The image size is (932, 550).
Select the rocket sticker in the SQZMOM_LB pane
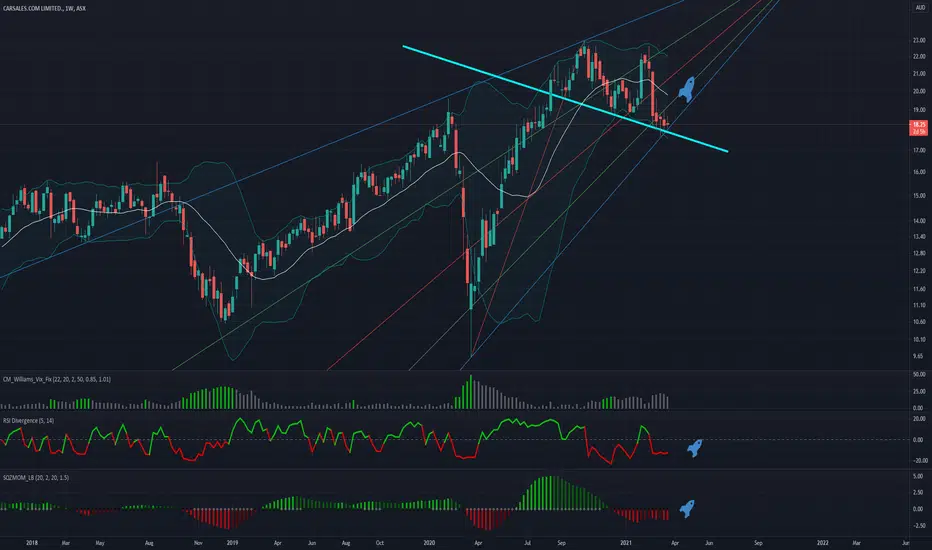(x=687, y=508)
